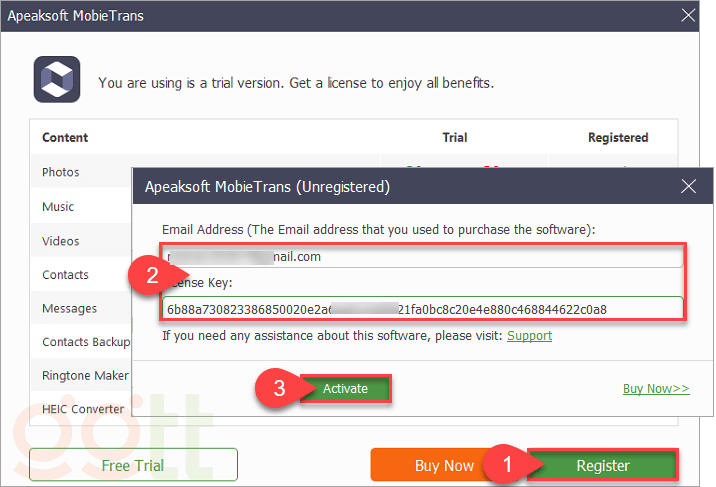Click the orange Buy Now button

pyautogui.click(x=444, y=465)
